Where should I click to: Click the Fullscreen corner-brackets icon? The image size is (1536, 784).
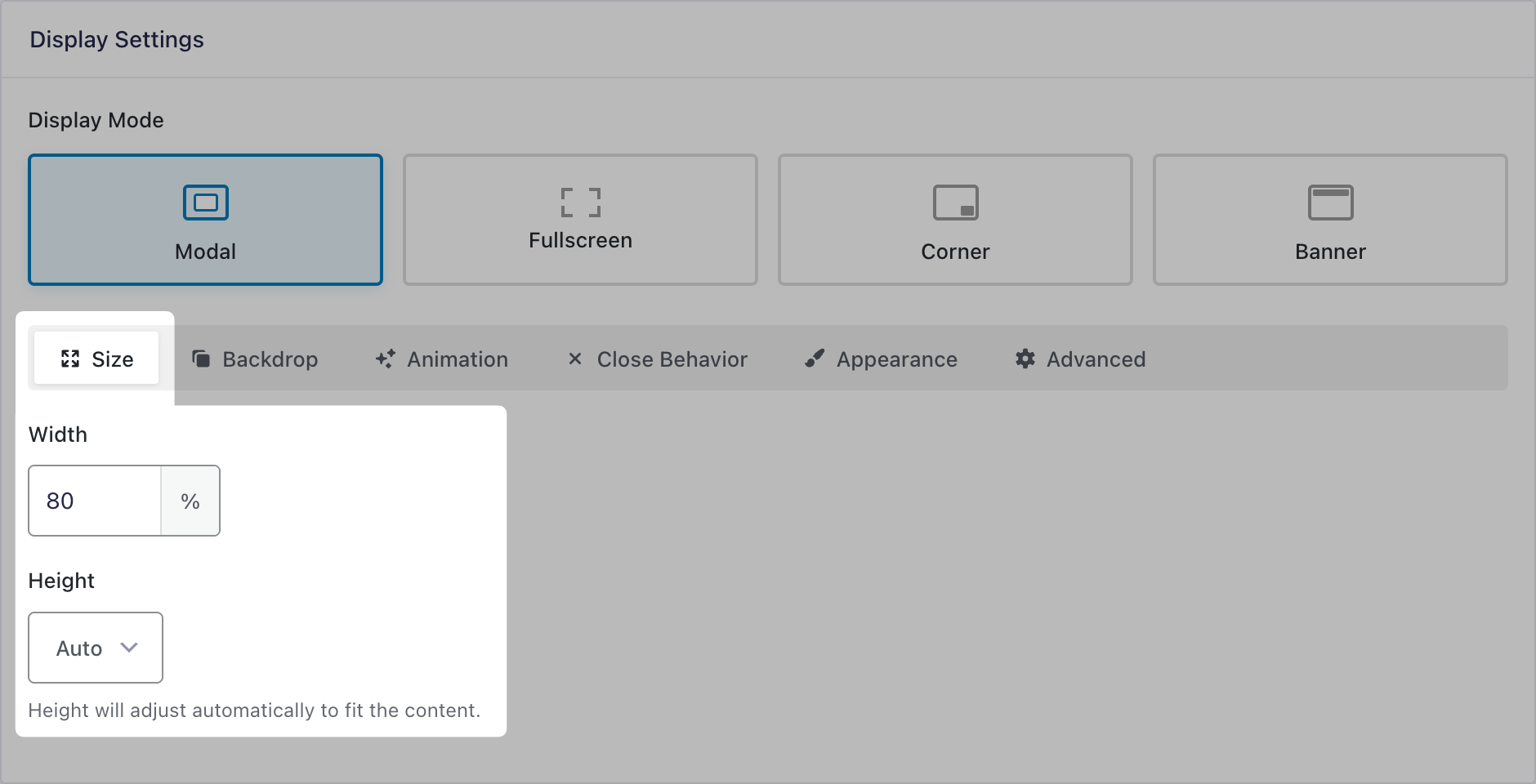coord(580,203)
